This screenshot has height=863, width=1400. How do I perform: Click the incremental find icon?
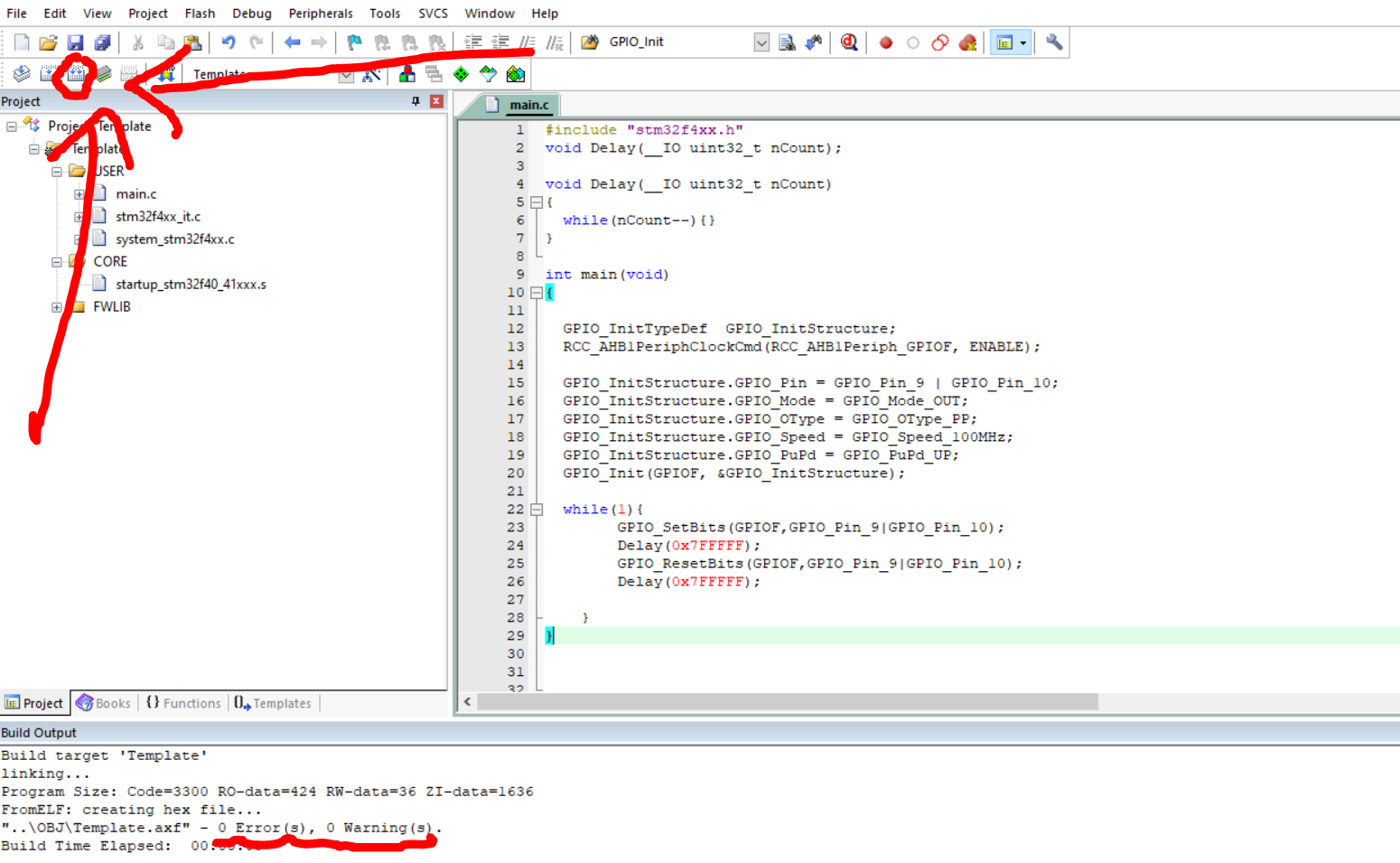(814, 42)
